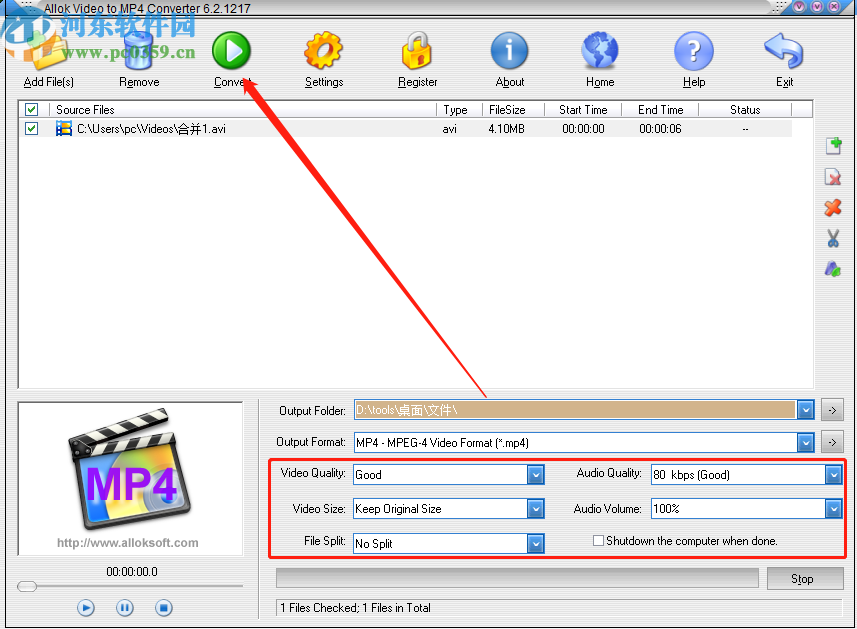Open the About info icon
This screenshot has width=857, height=629.
point(509,51)
